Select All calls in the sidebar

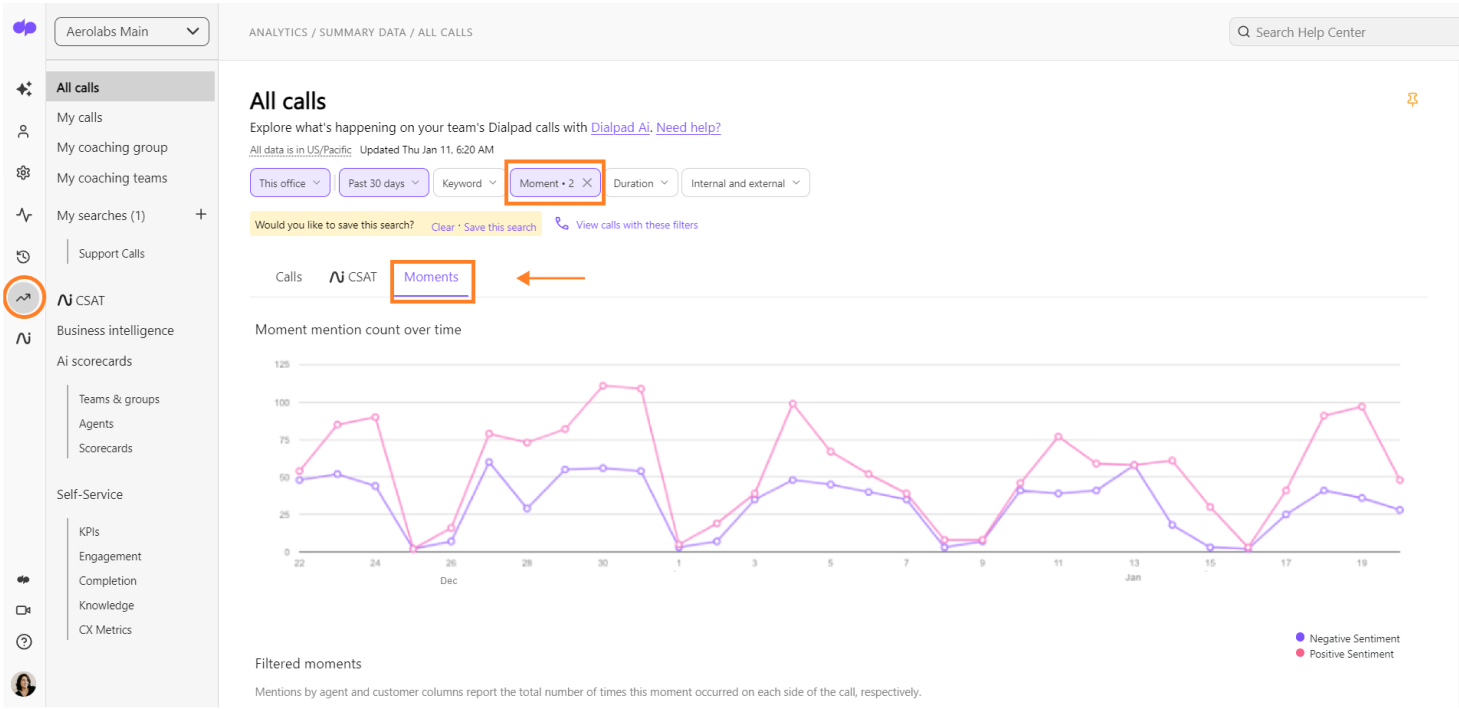coord(130,87)
